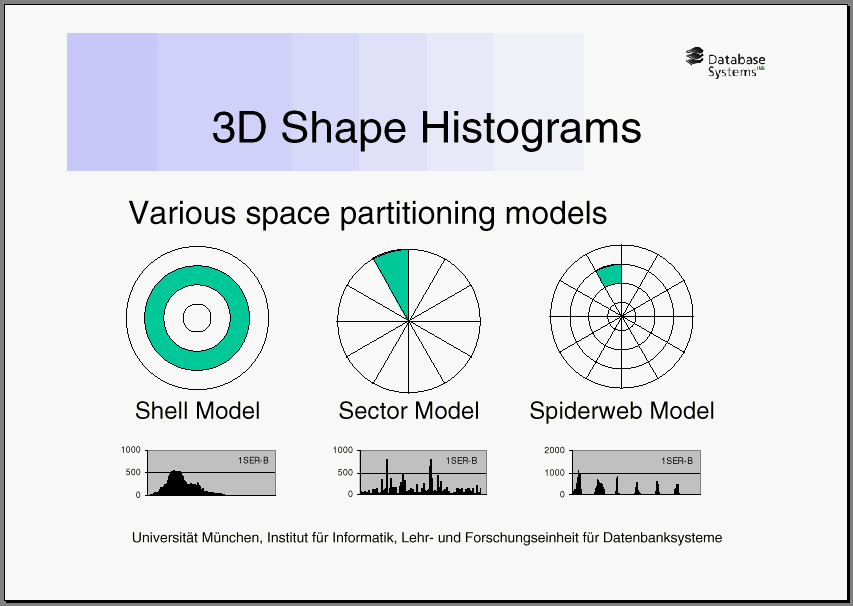Click the Sector Model pie diagram
853x606 pixels.
(x=409, y=321)
